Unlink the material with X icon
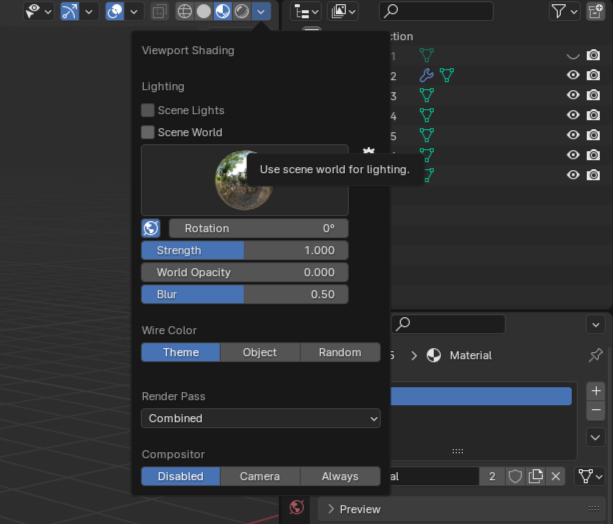 [556, 476]
